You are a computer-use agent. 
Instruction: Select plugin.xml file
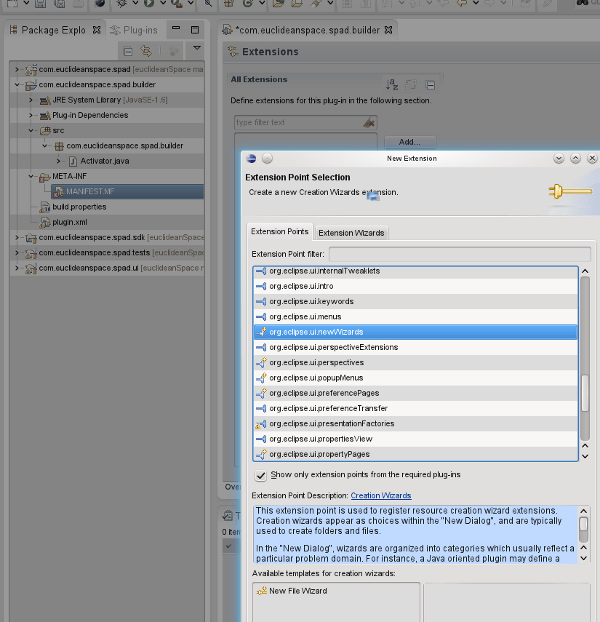(x=69, y=222)
